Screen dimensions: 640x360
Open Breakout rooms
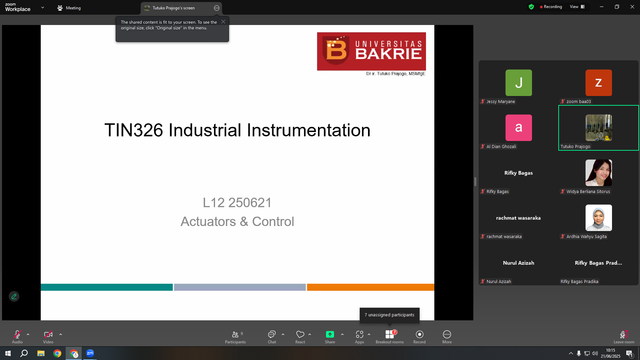(389, 336)
